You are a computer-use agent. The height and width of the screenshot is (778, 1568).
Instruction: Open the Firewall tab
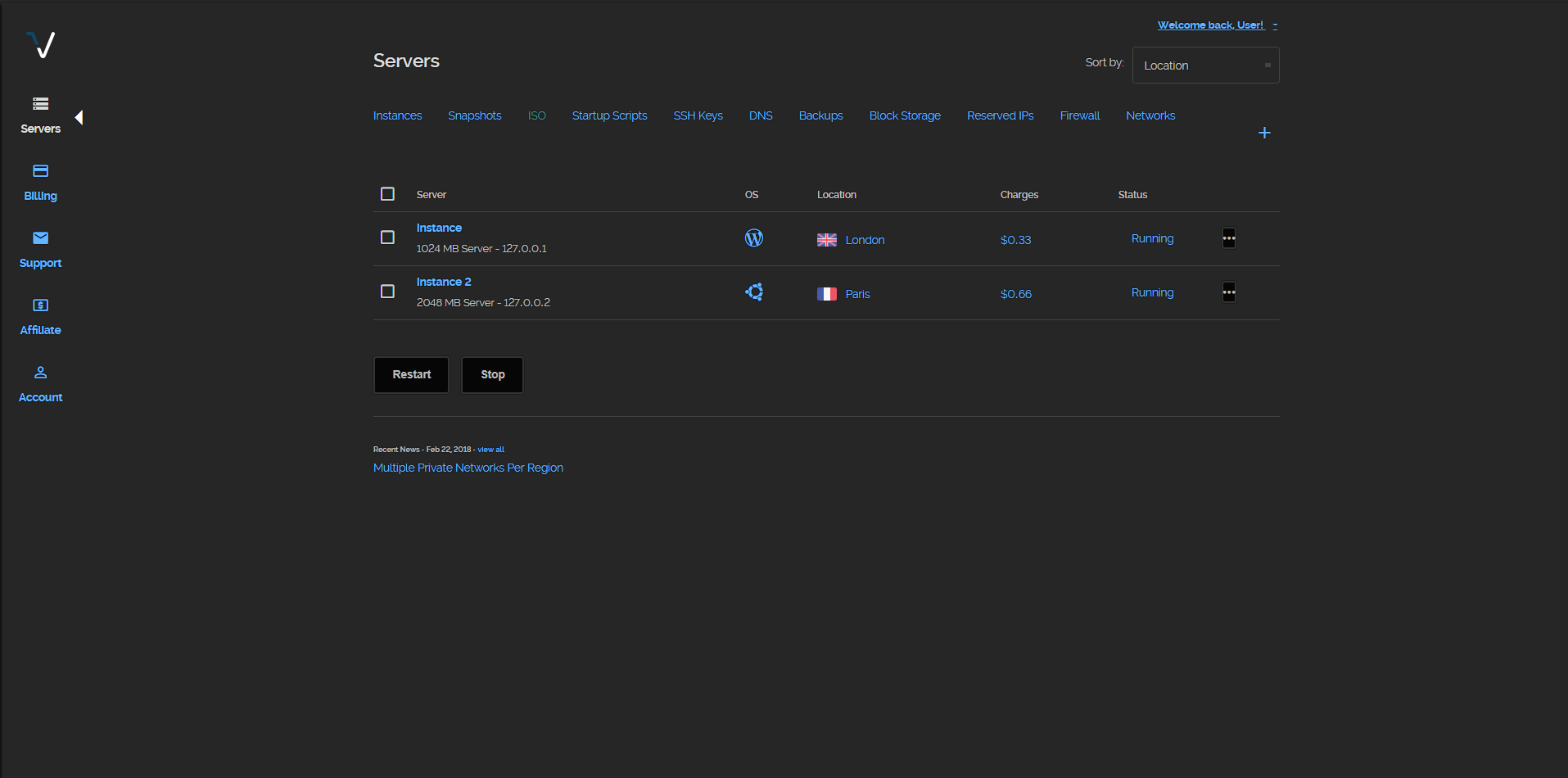(x=1079, y=115)
